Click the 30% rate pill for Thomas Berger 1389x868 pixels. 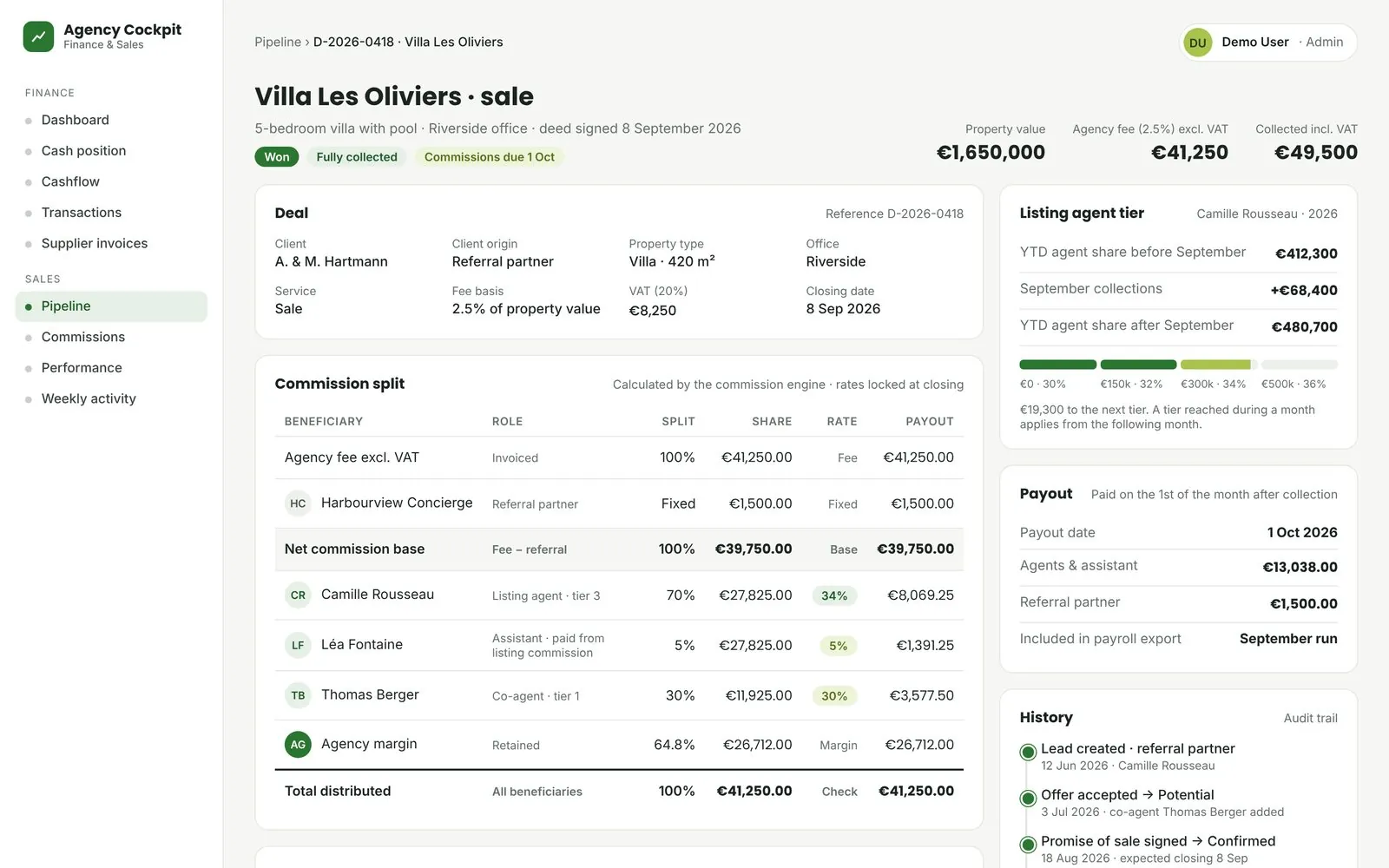(834, 696)
